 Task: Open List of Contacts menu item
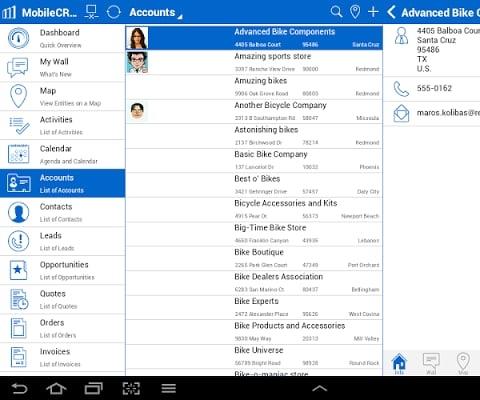(63, 212)
